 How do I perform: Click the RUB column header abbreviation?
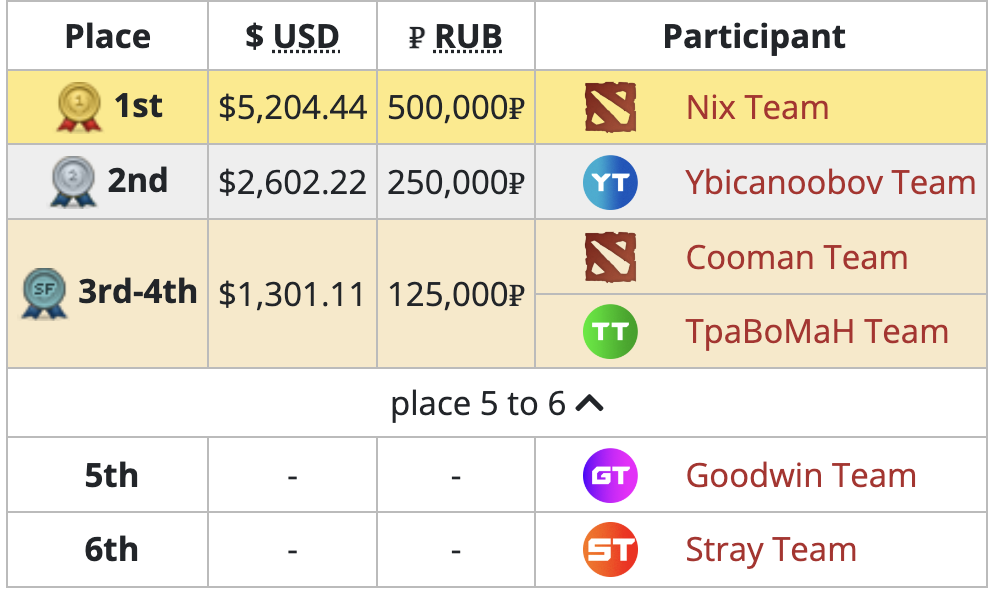click(468, 37)
